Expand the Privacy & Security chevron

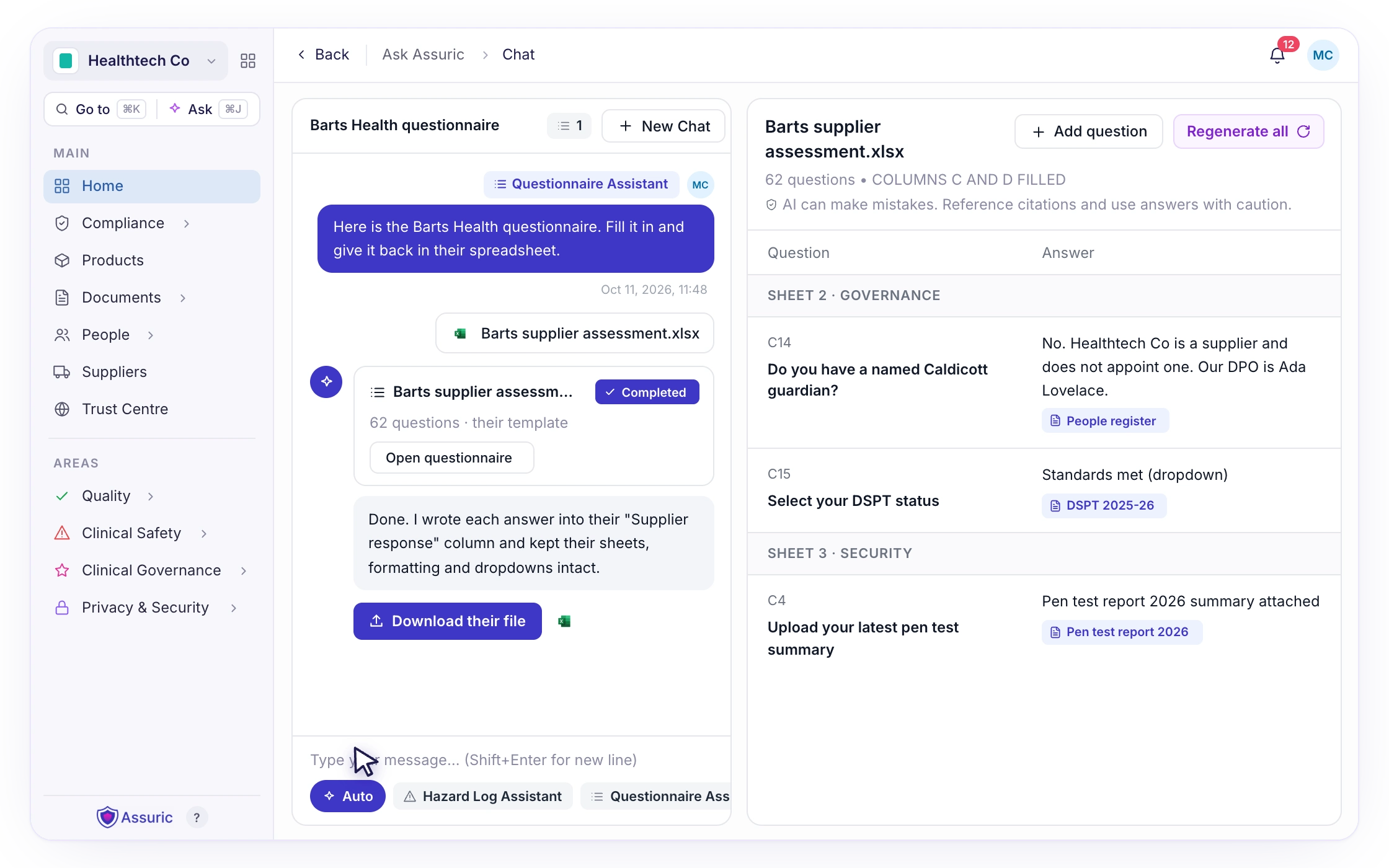click(234, 608)
